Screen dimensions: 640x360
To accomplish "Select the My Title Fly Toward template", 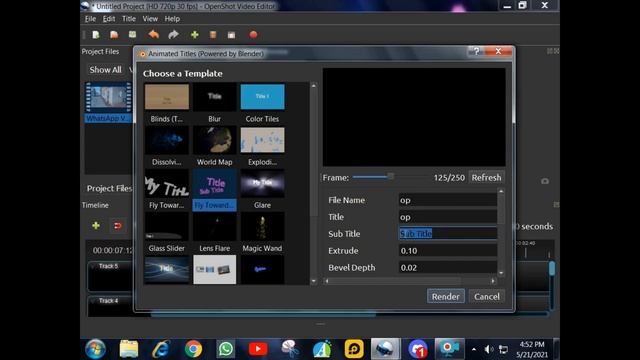I will [167, 184].
